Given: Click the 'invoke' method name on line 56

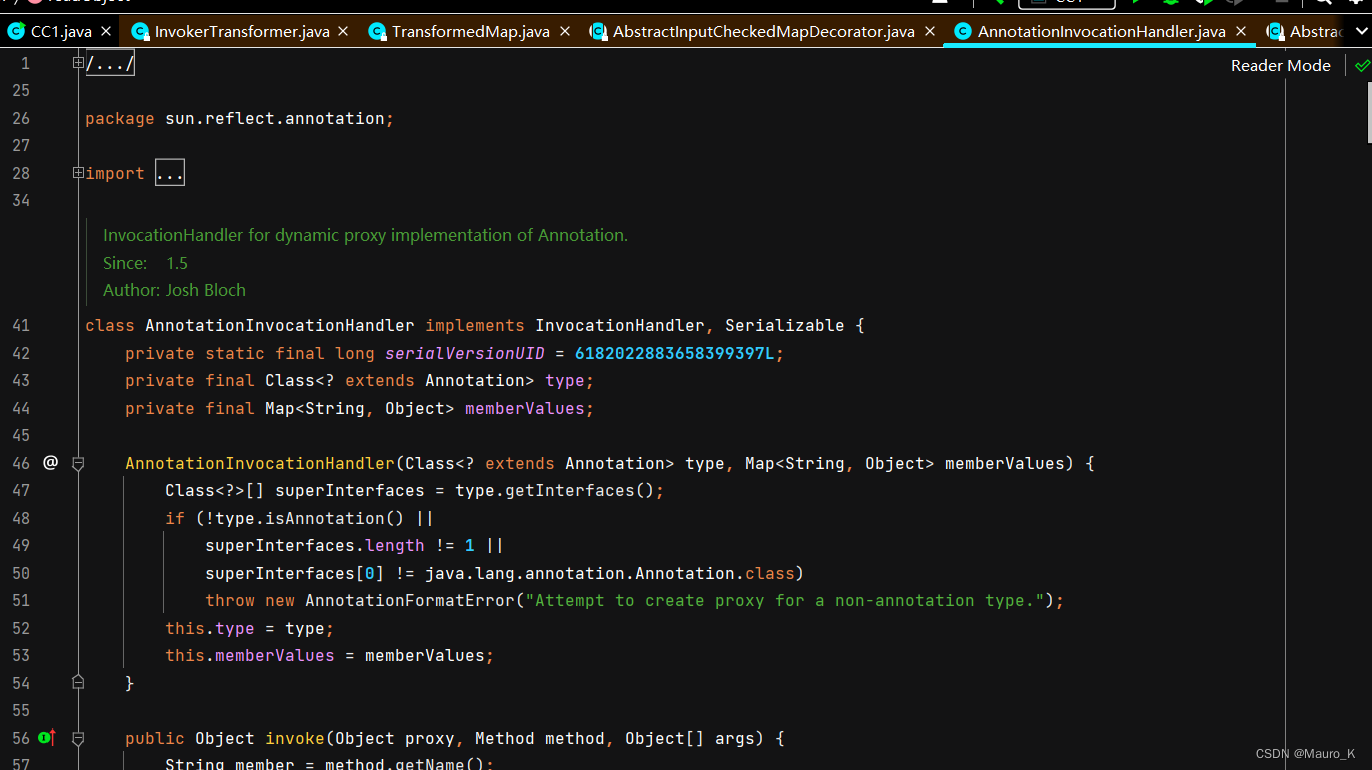Looking at the screenshot, I should (x=295, y=738).
